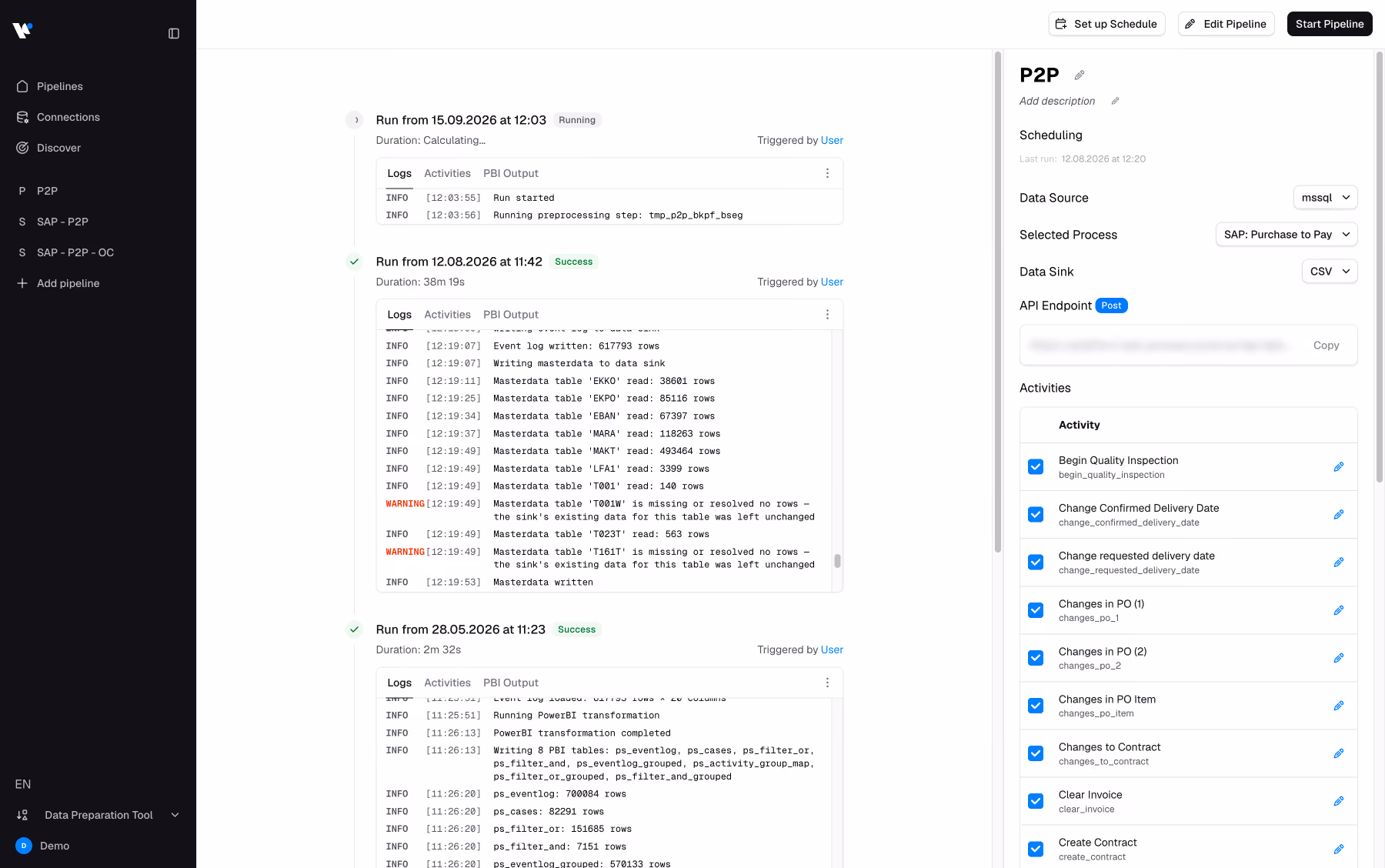The height and width of the screenshot is (868, 1385).
Task: Edit Changes in PO Item activity
Action: pyautogui.click(x=1339, y=706)
